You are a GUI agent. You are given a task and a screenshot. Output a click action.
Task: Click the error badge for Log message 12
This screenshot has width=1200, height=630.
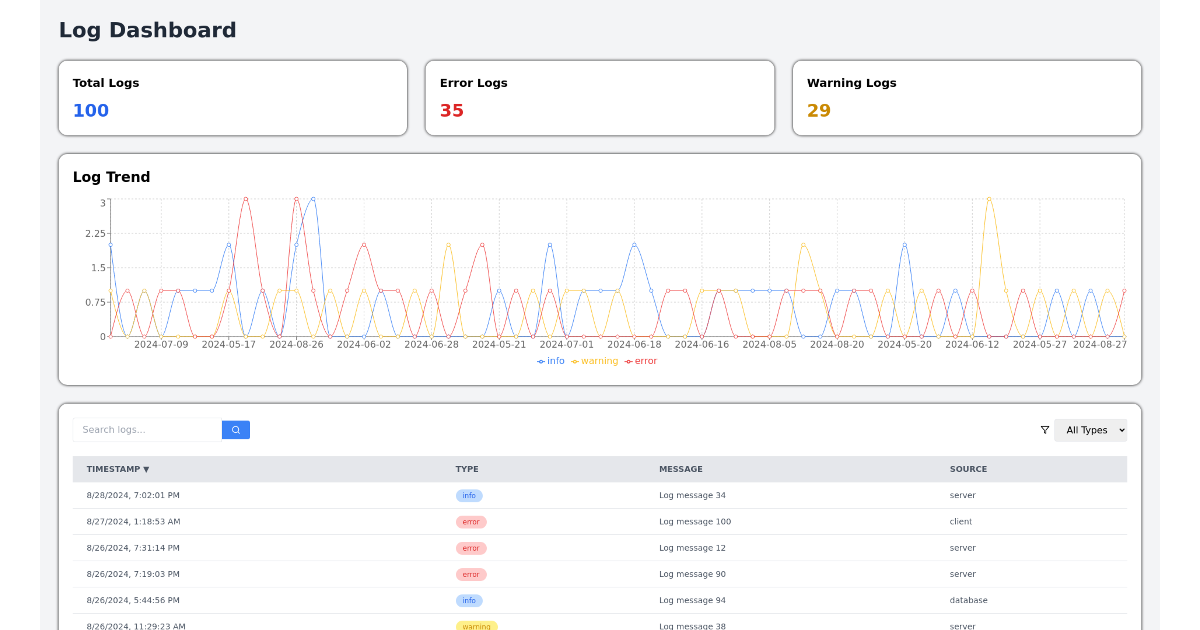coord(471,548)
